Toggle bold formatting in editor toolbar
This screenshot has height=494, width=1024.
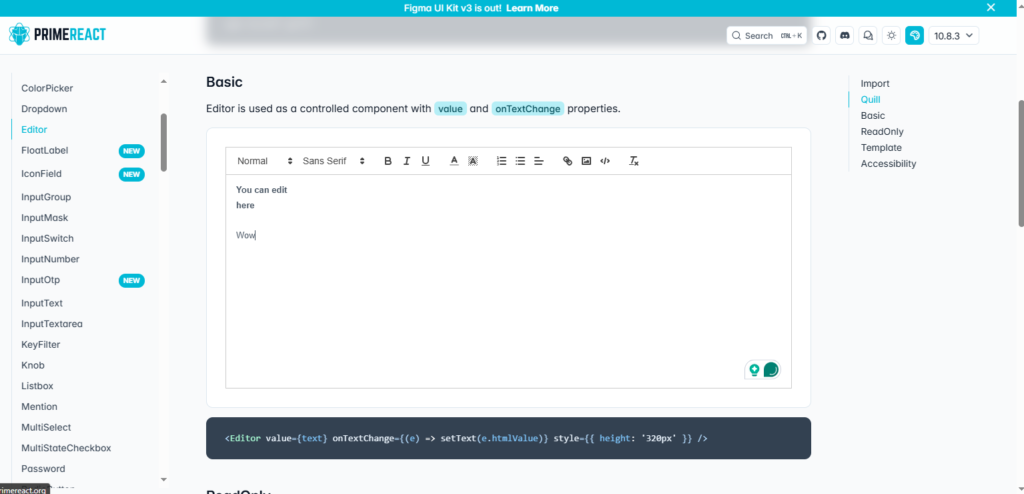coord(388,161)
